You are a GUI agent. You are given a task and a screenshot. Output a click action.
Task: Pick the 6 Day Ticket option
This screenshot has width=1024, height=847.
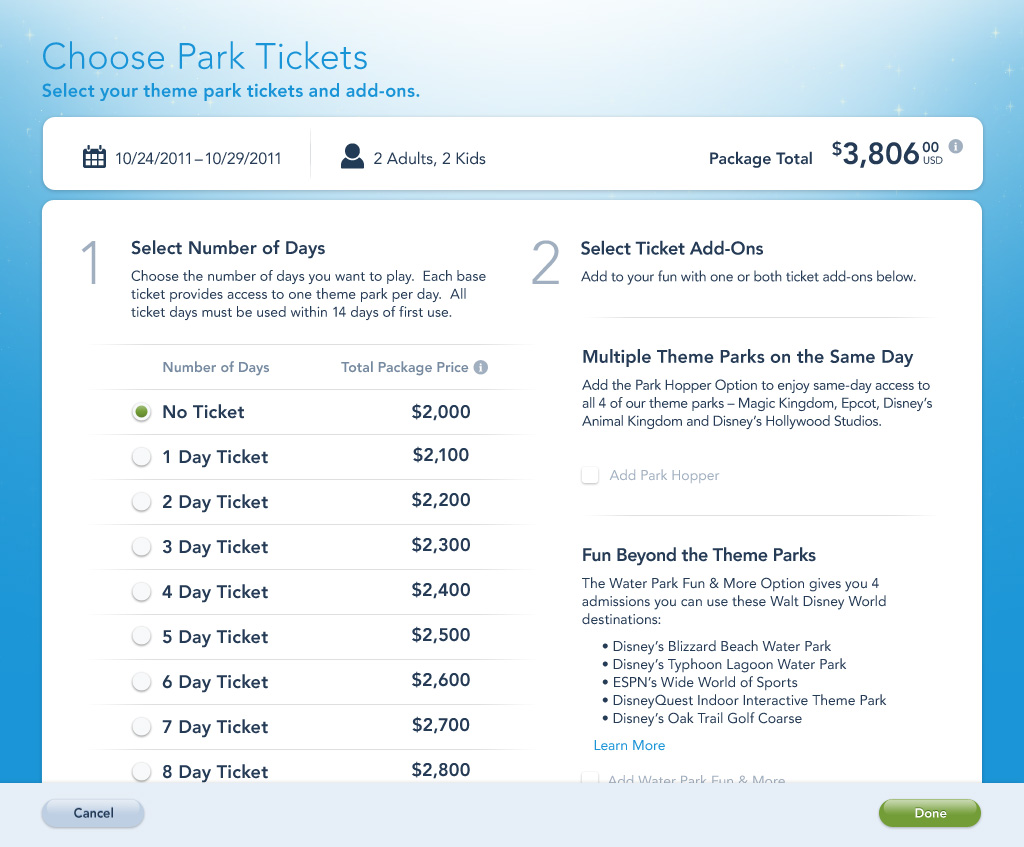(142, 682)
